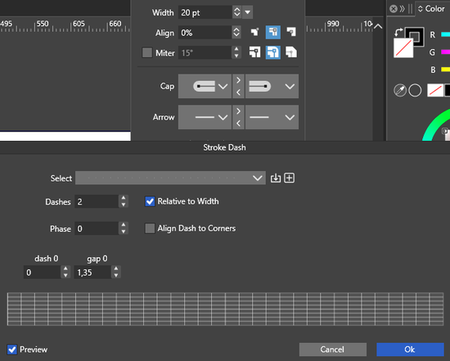The image size is (450, 361).
Task: Click the save dash preset icon
Action: coord(275,178)
